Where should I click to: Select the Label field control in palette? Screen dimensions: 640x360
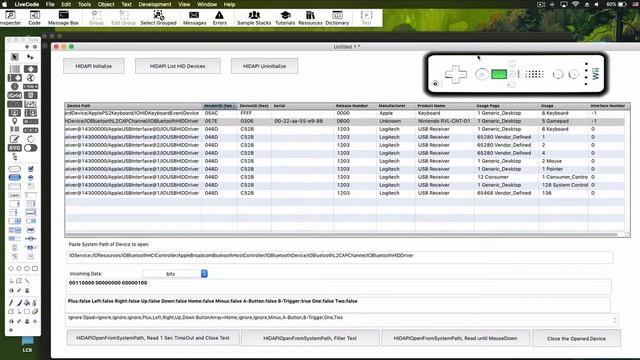click(15, 195)
